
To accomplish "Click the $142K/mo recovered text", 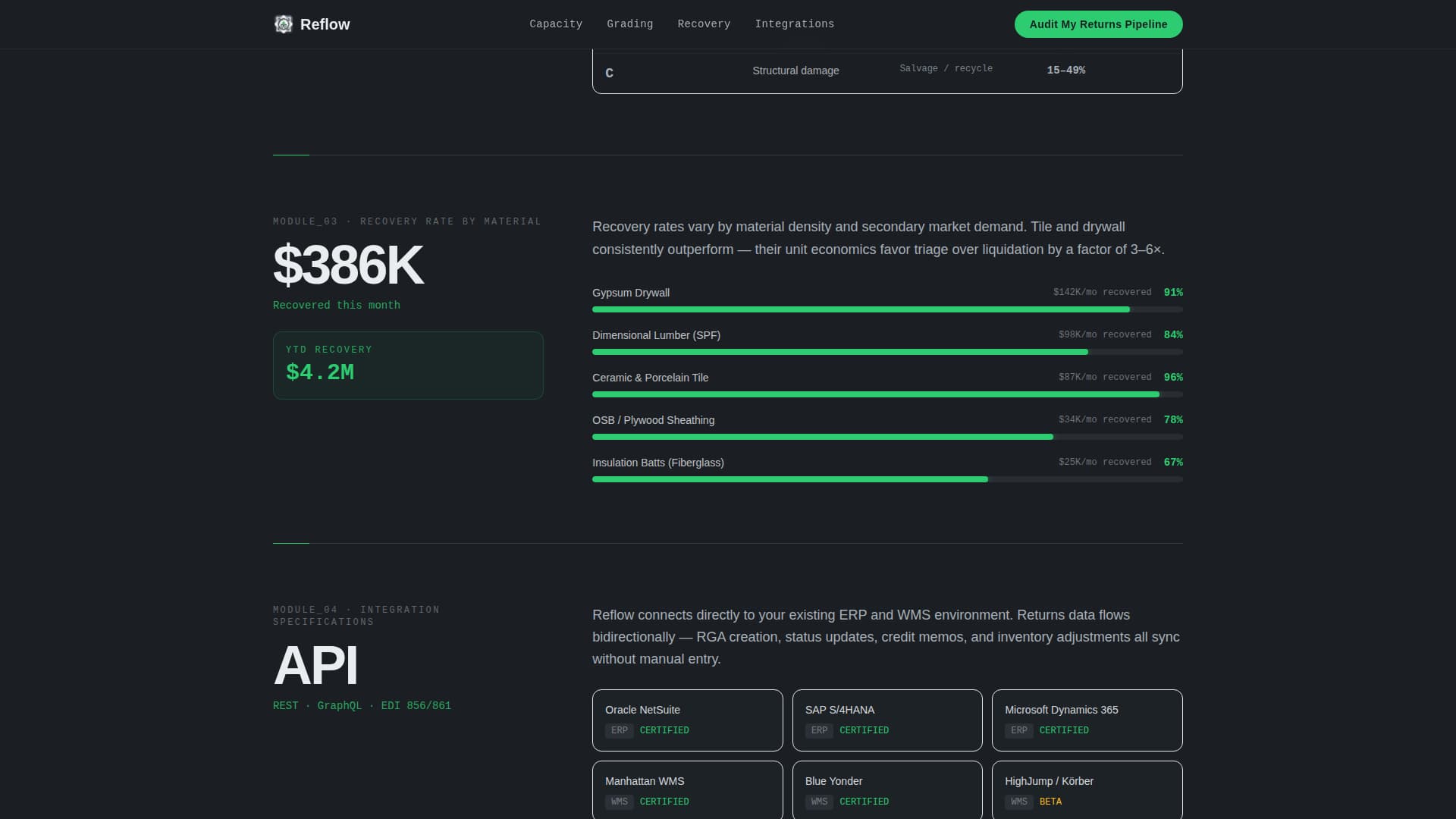I will (1102, 292).
